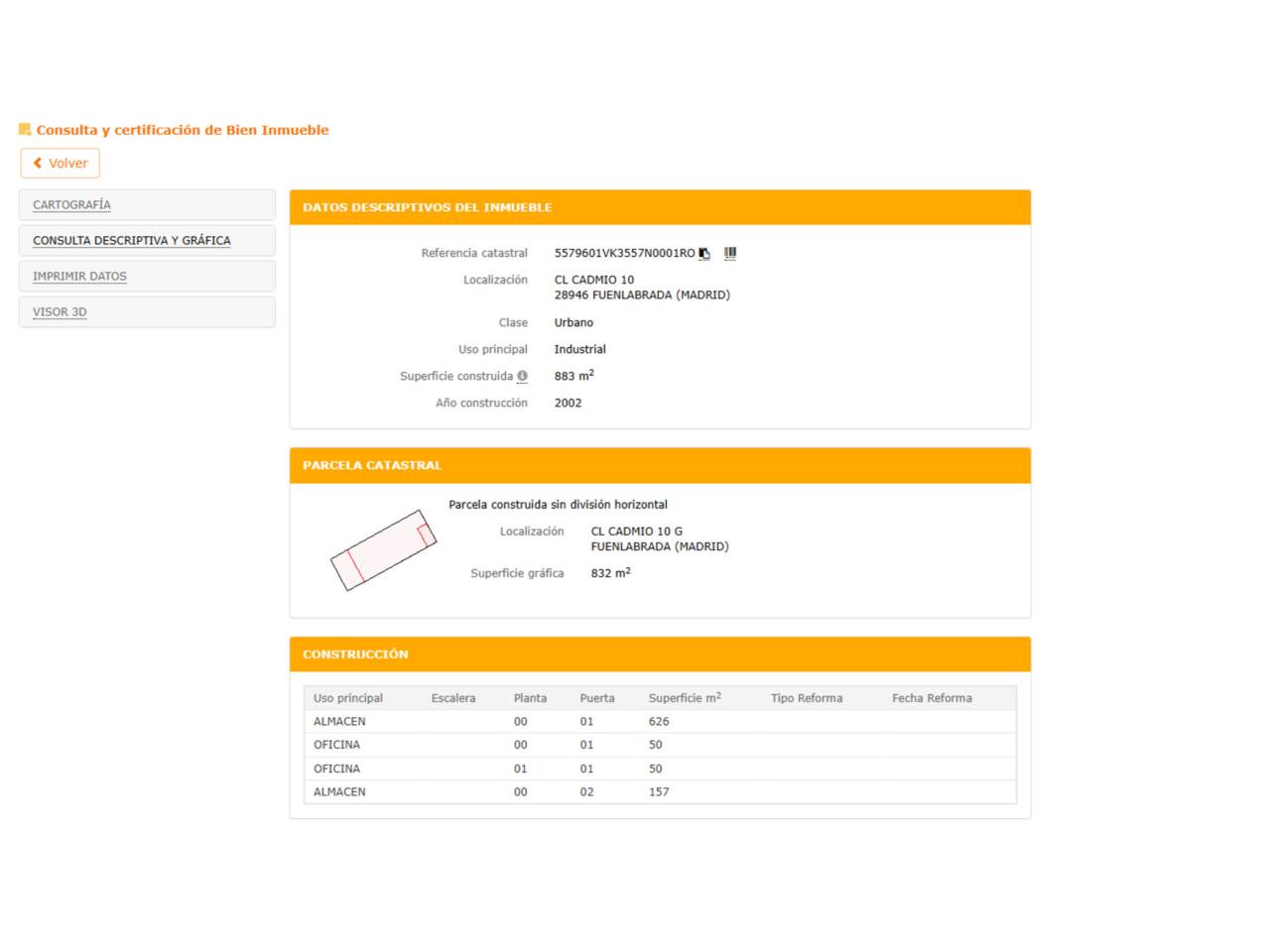
Task: Click the cadastral reference 5579601VK3557N0001RO text
Action: click(x=624, y=254)
